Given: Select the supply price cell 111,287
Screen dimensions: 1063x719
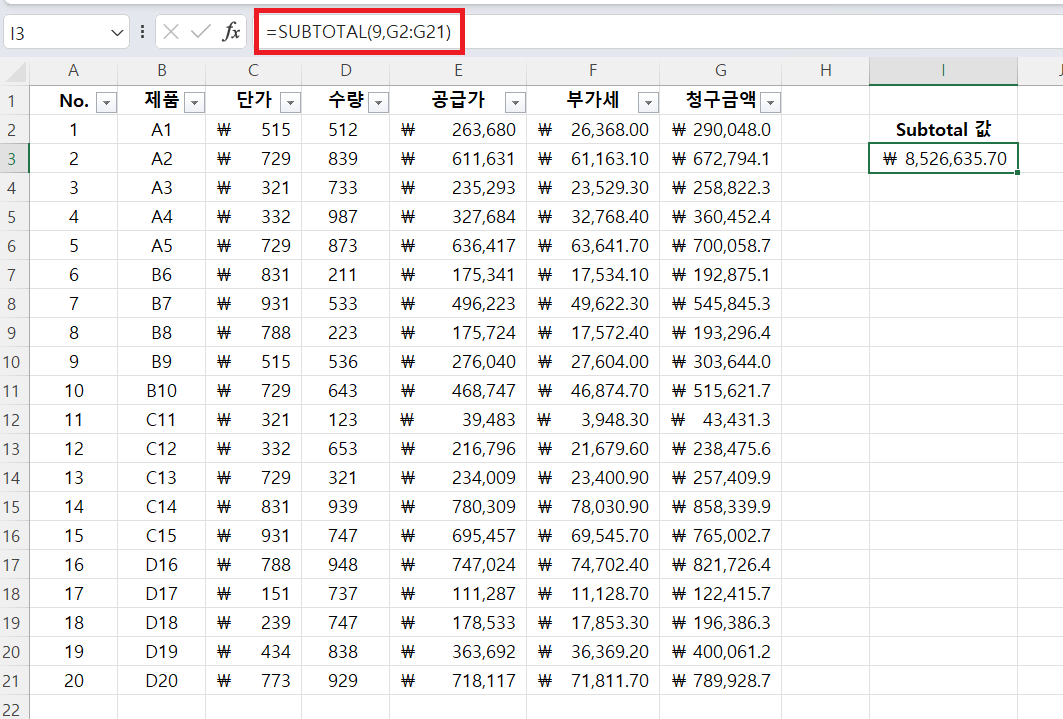Looking at the screenshot, I should (x=458, y=594).
